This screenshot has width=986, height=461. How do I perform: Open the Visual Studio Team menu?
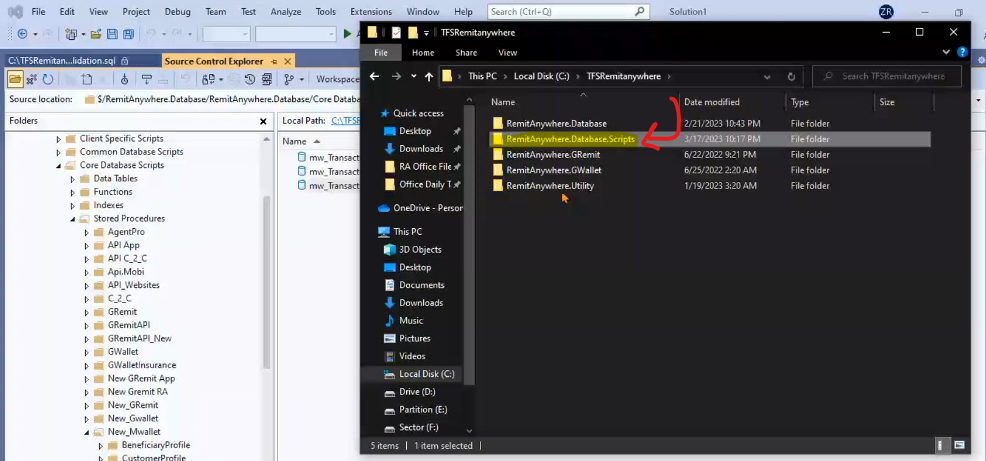[216, 11]
